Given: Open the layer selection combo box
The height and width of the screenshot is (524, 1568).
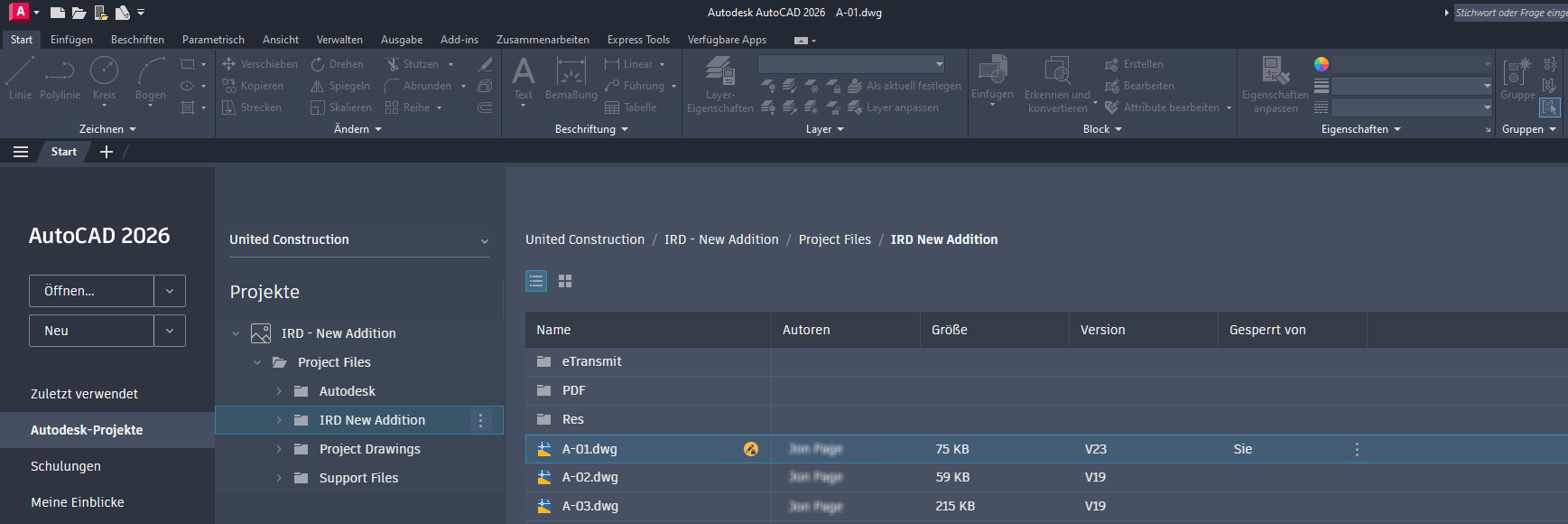Looking at the screenshot, I should pyautogui.click(x=851, y=64).
